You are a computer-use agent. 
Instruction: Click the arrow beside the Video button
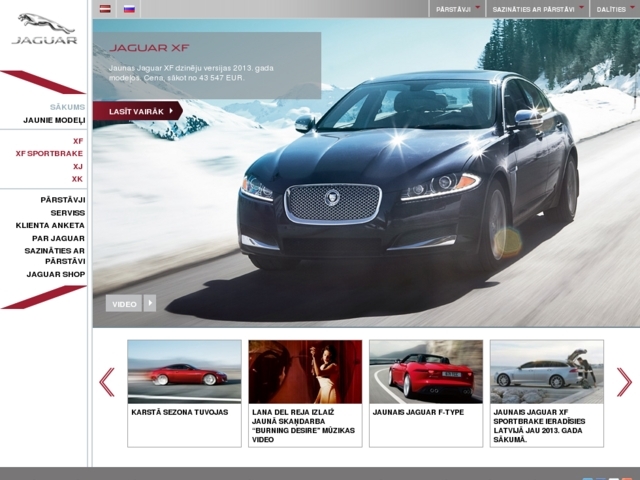[x=150, y=303]
